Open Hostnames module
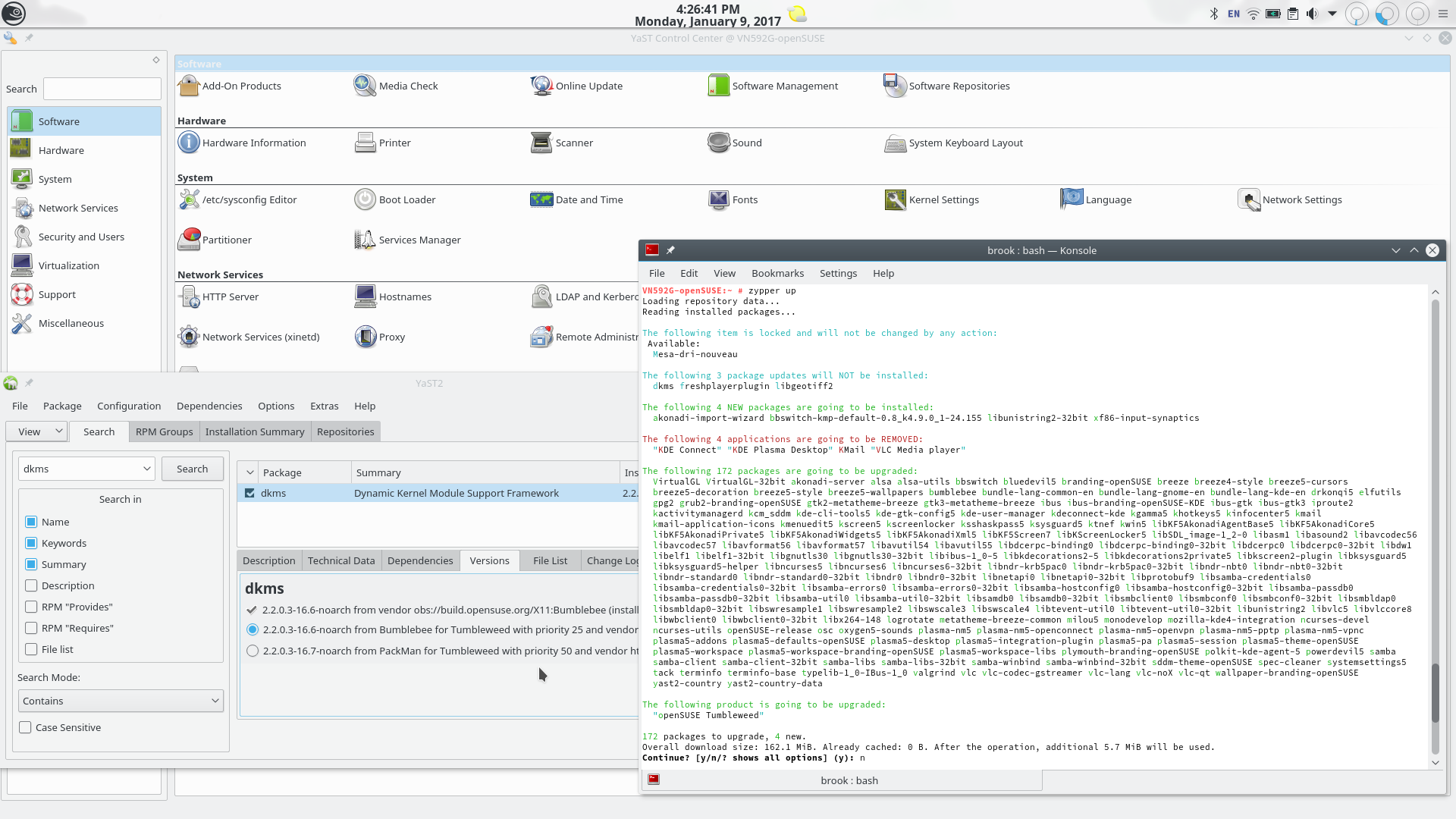The width and height of the screenshot is (1456, 819). [393, 297]
